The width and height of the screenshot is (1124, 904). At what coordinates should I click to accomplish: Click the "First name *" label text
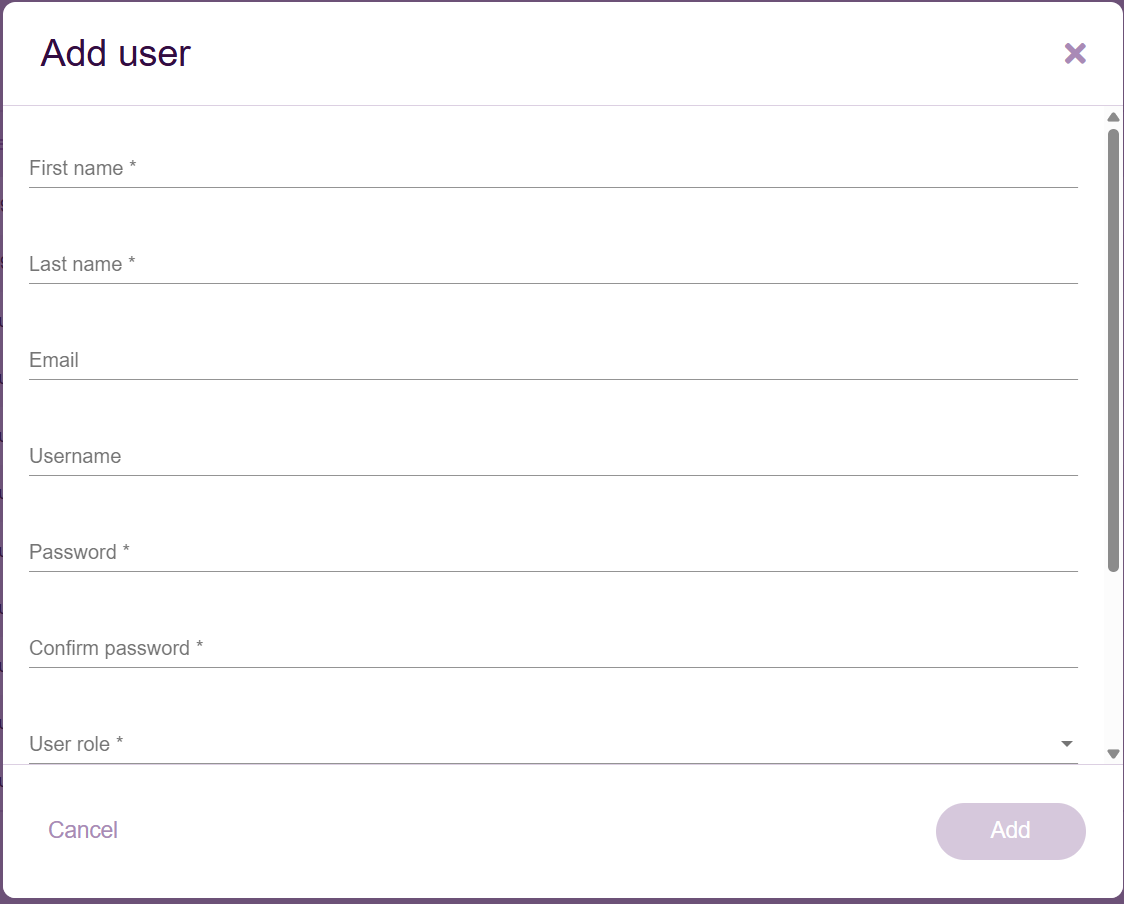pyautogui.click(x=82, y=168)
